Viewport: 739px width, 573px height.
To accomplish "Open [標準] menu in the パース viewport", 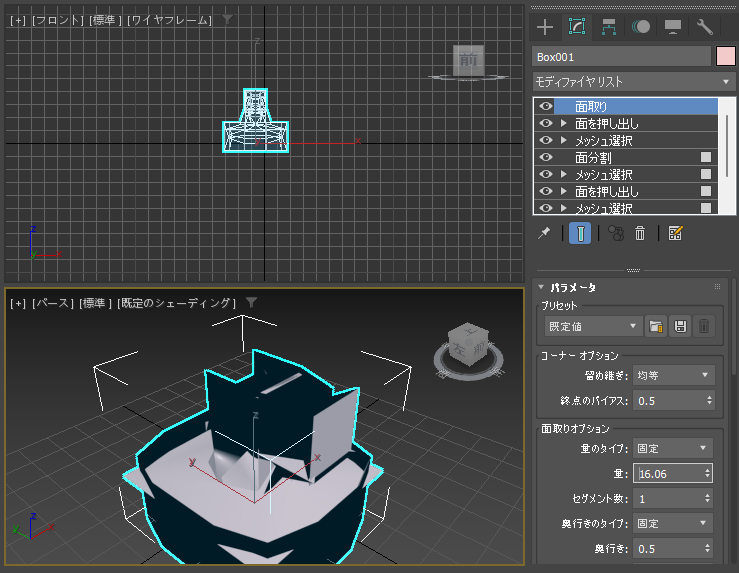I will pos(95,303).
